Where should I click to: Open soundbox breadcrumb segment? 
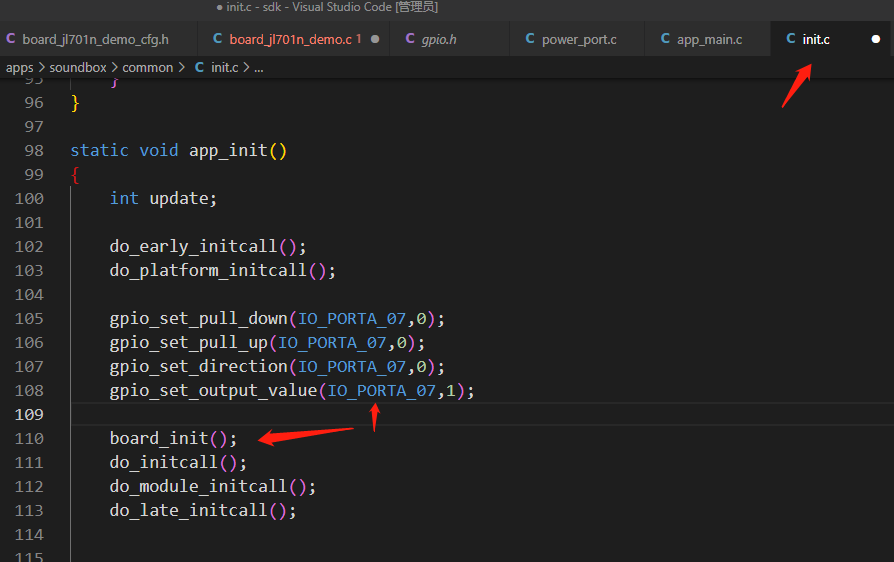click(78, 67)
